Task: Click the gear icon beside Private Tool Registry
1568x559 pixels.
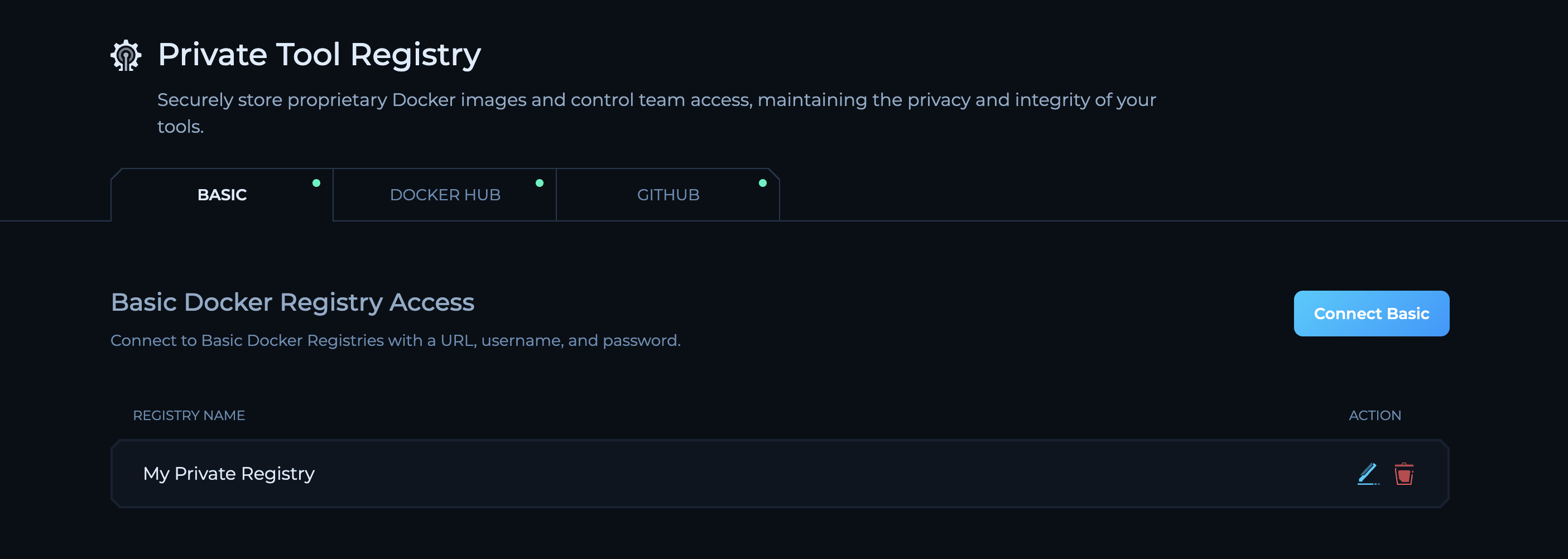Action: pyautogui.click(x=125, y=55)
